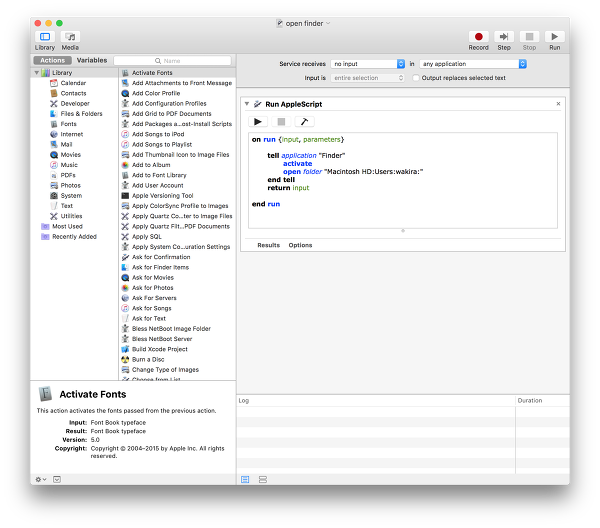Click the Step toolbar icon
Screen dimensions: 600x528
tap(504, 37)
